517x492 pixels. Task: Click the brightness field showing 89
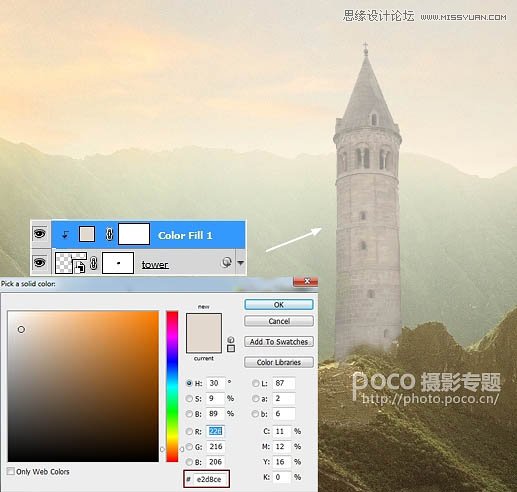click(215, 414)
